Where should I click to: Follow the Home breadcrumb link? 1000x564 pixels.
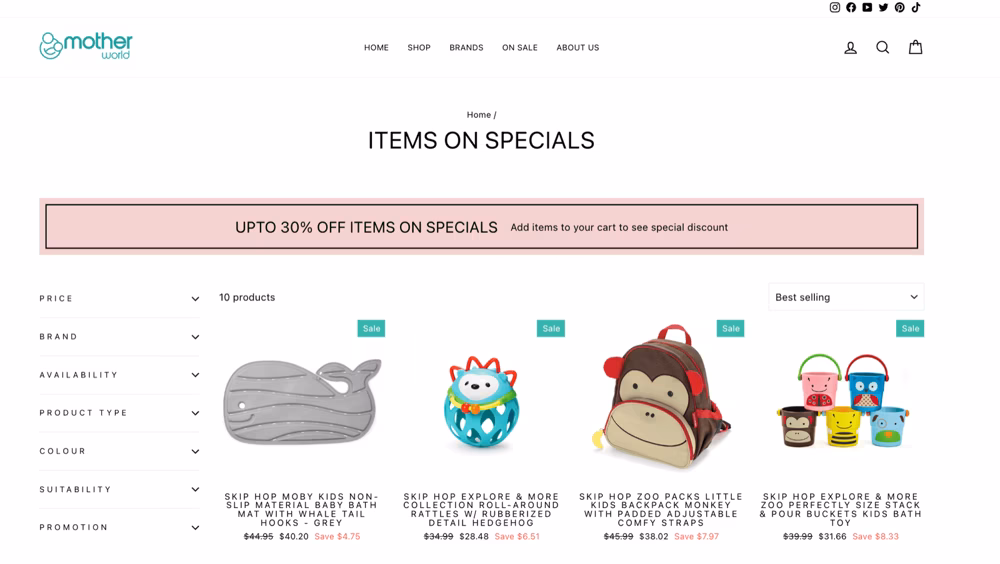point(478,115)
